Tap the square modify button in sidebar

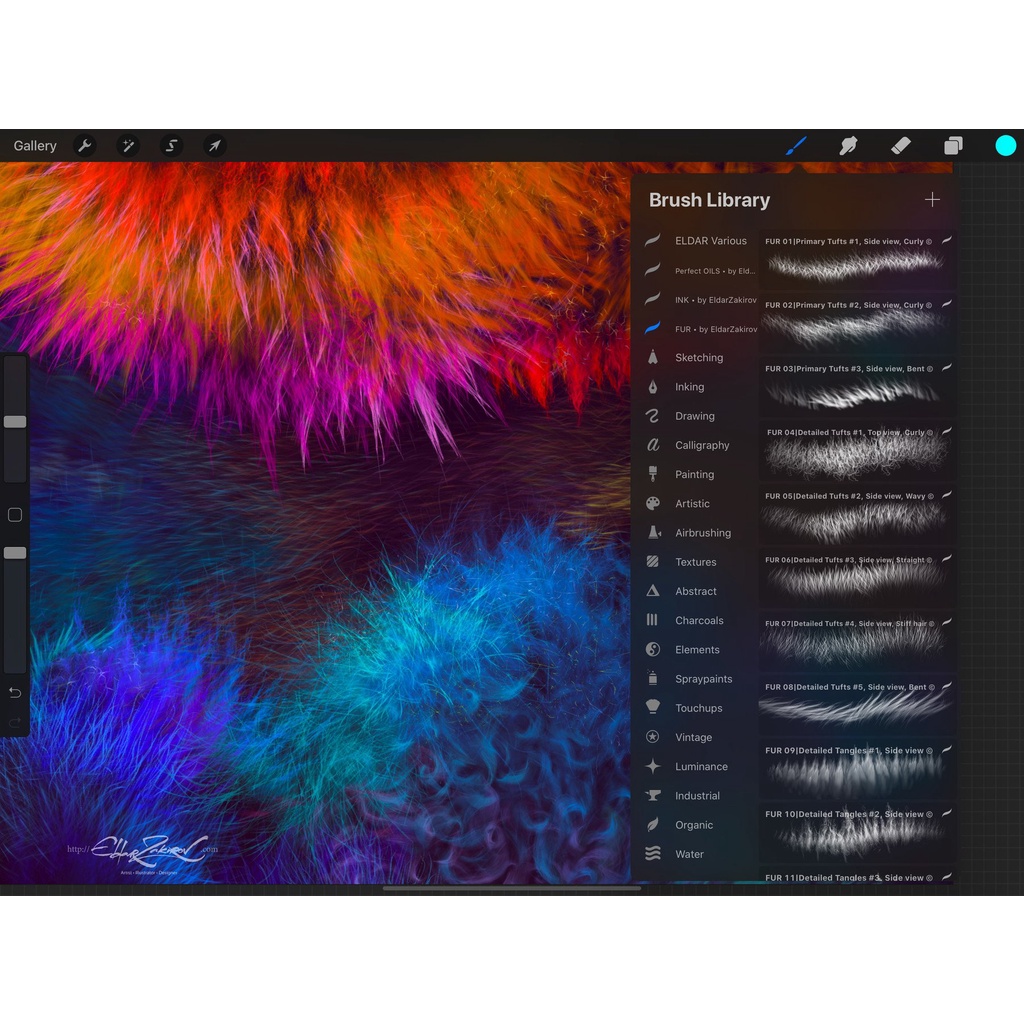coord(15,515)
